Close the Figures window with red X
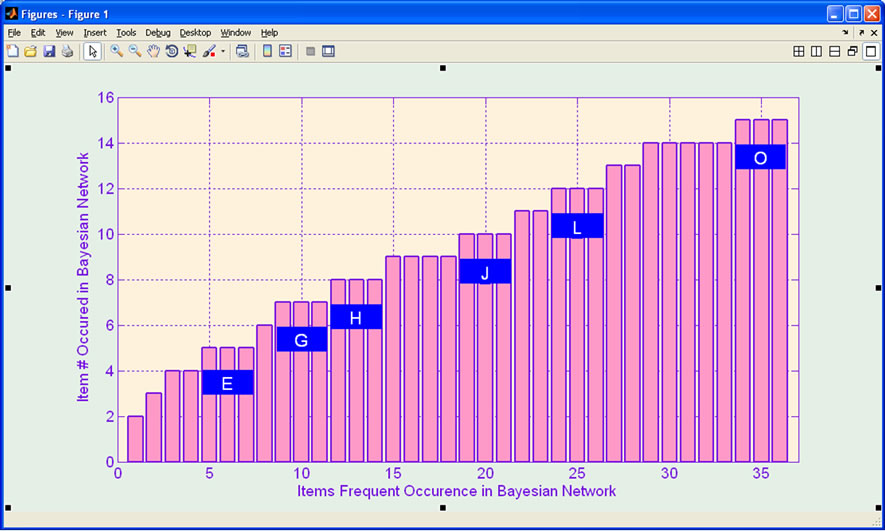Viewport: 885px width, 531px height. click(871, 14)
